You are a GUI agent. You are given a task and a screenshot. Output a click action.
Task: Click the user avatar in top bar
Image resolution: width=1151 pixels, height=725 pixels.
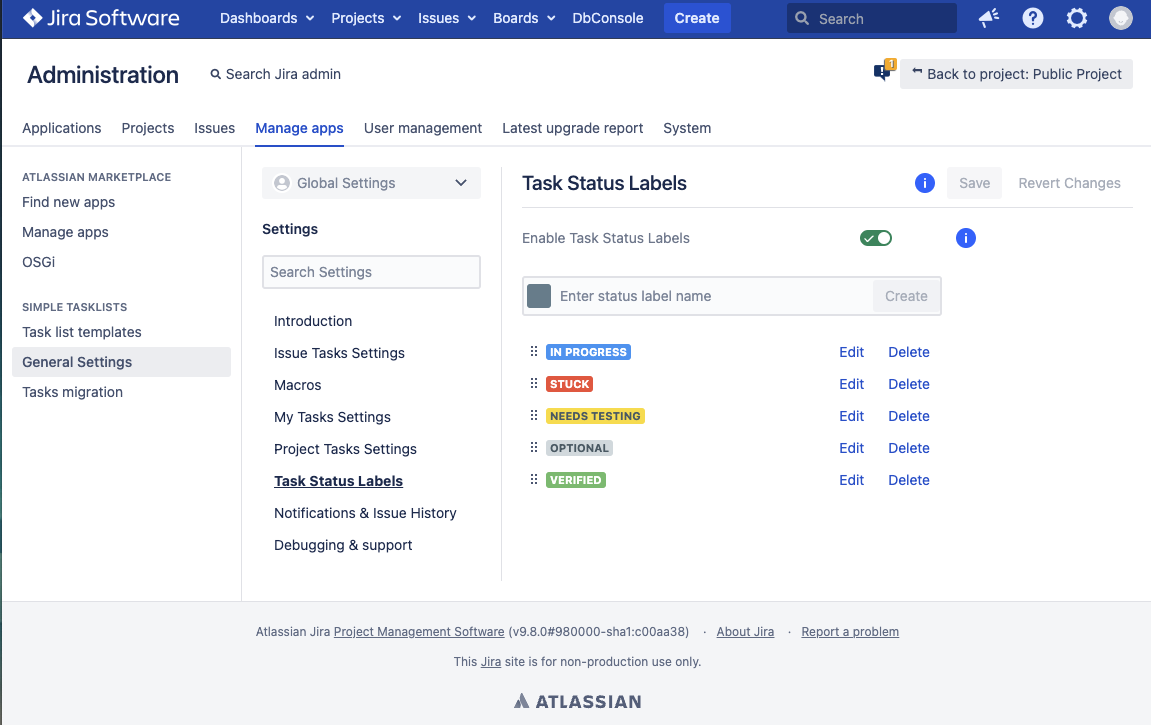[1120, 18]
